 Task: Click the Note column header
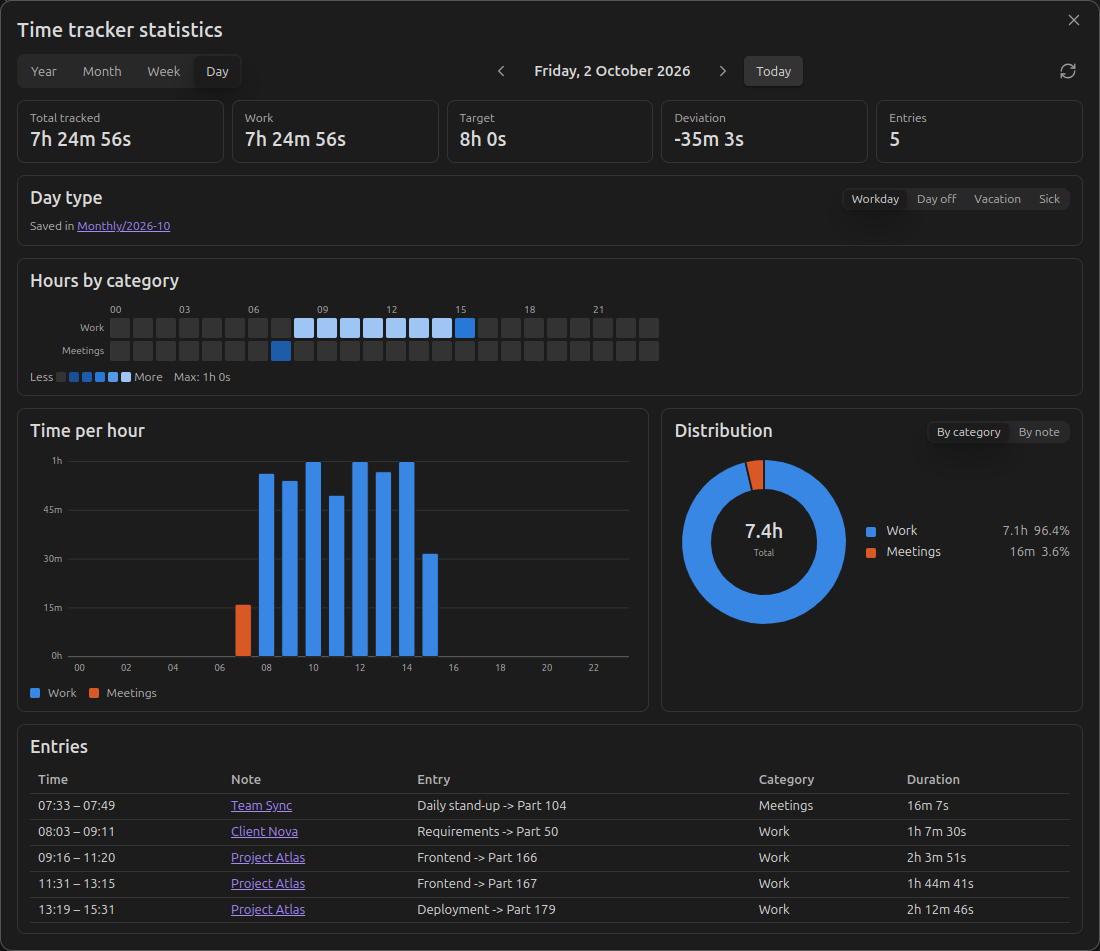tap(246, 780)
